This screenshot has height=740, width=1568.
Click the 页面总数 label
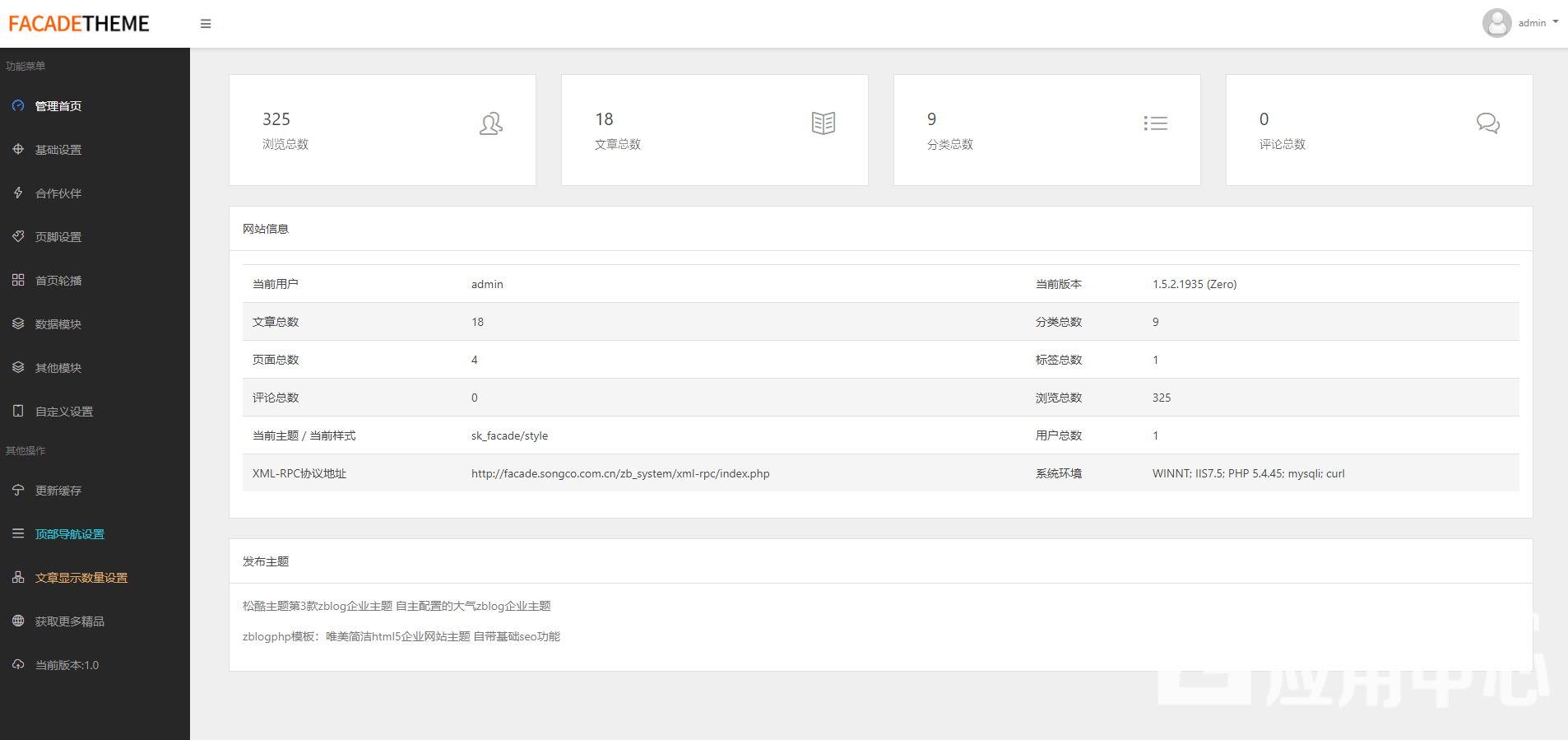point(276,360)
